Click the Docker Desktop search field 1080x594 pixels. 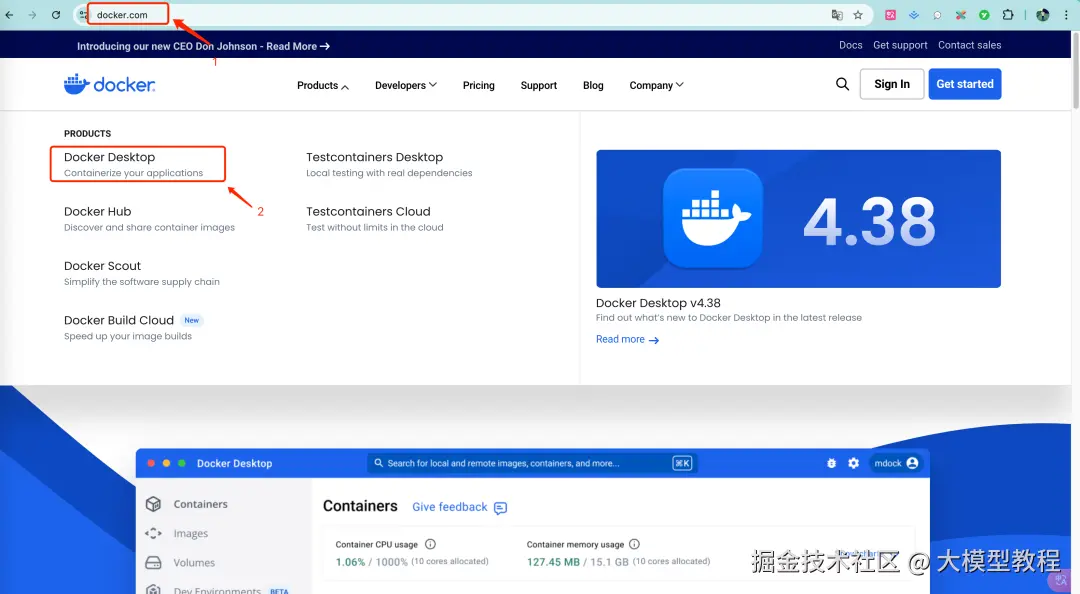point(530,462)
